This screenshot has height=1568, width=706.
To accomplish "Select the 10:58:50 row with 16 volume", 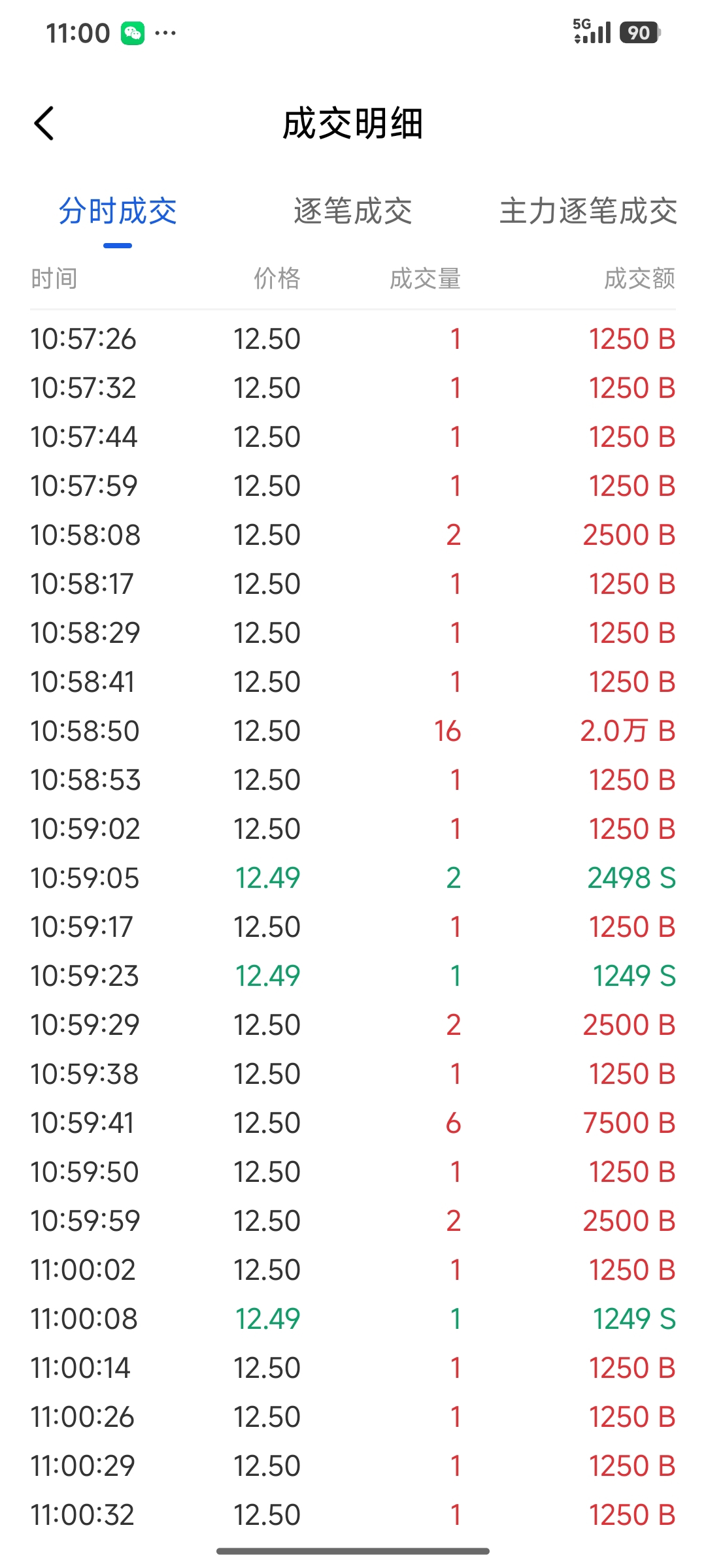I will coord(353,731).
